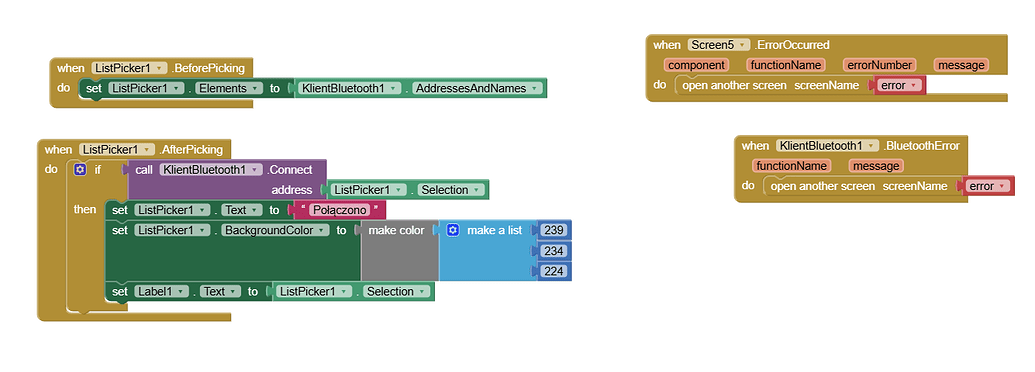This screenshot has width=1035, height=372.
Task: Click the number block 224
Action: (554, 271)
